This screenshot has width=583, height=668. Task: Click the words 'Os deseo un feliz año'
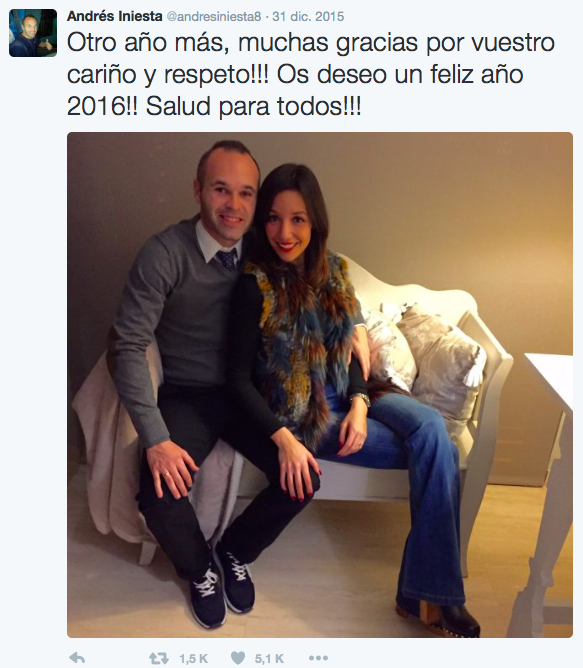pos(400,75)
